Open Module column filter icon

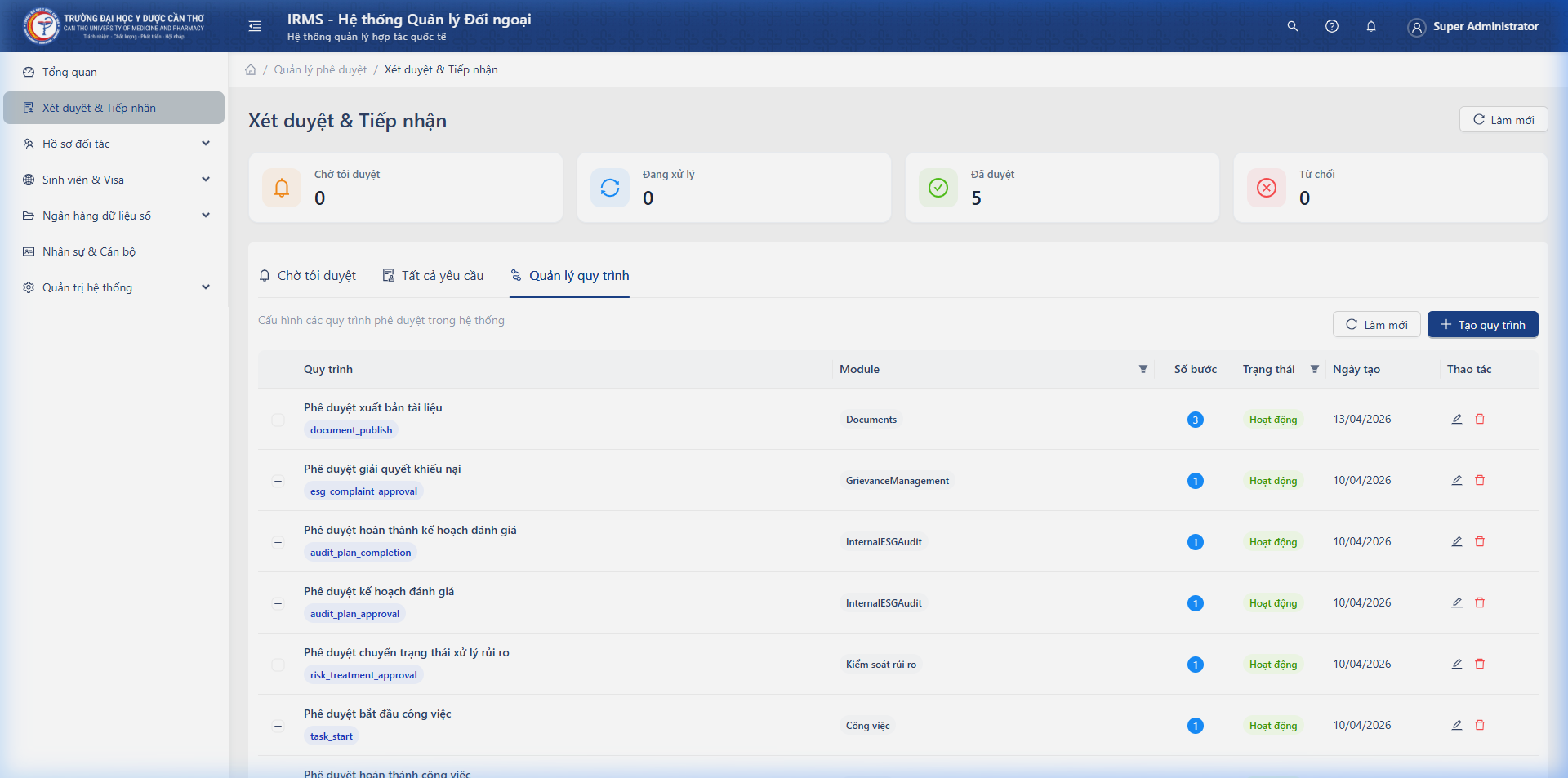click(1143, 369)
